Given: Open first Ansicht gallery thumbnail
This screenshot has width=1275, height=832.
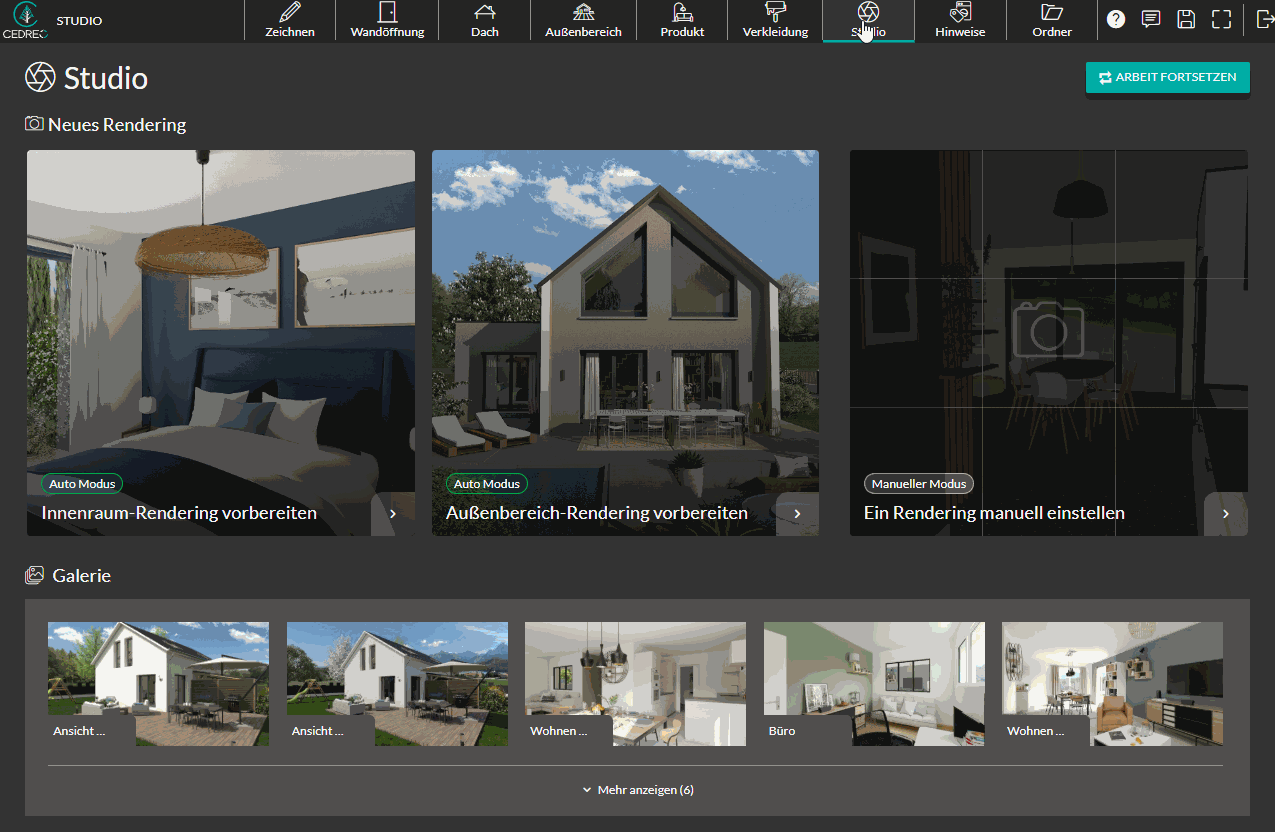Looking at the screenshot, I should pos(158,684).
